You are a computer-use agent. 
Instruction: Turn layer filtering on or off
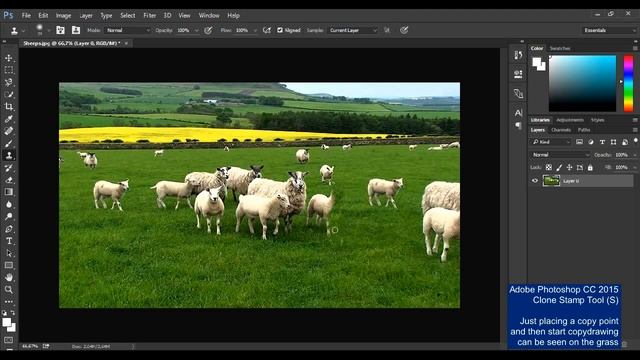[x=636, y=140]
